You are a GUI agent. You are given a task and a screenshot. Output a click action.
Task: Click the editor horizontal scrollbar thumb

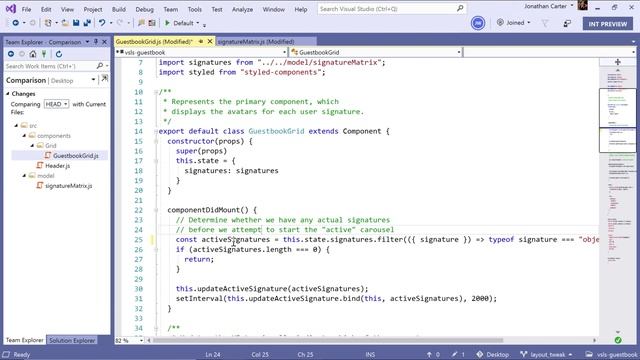click(x=328, y=340)
